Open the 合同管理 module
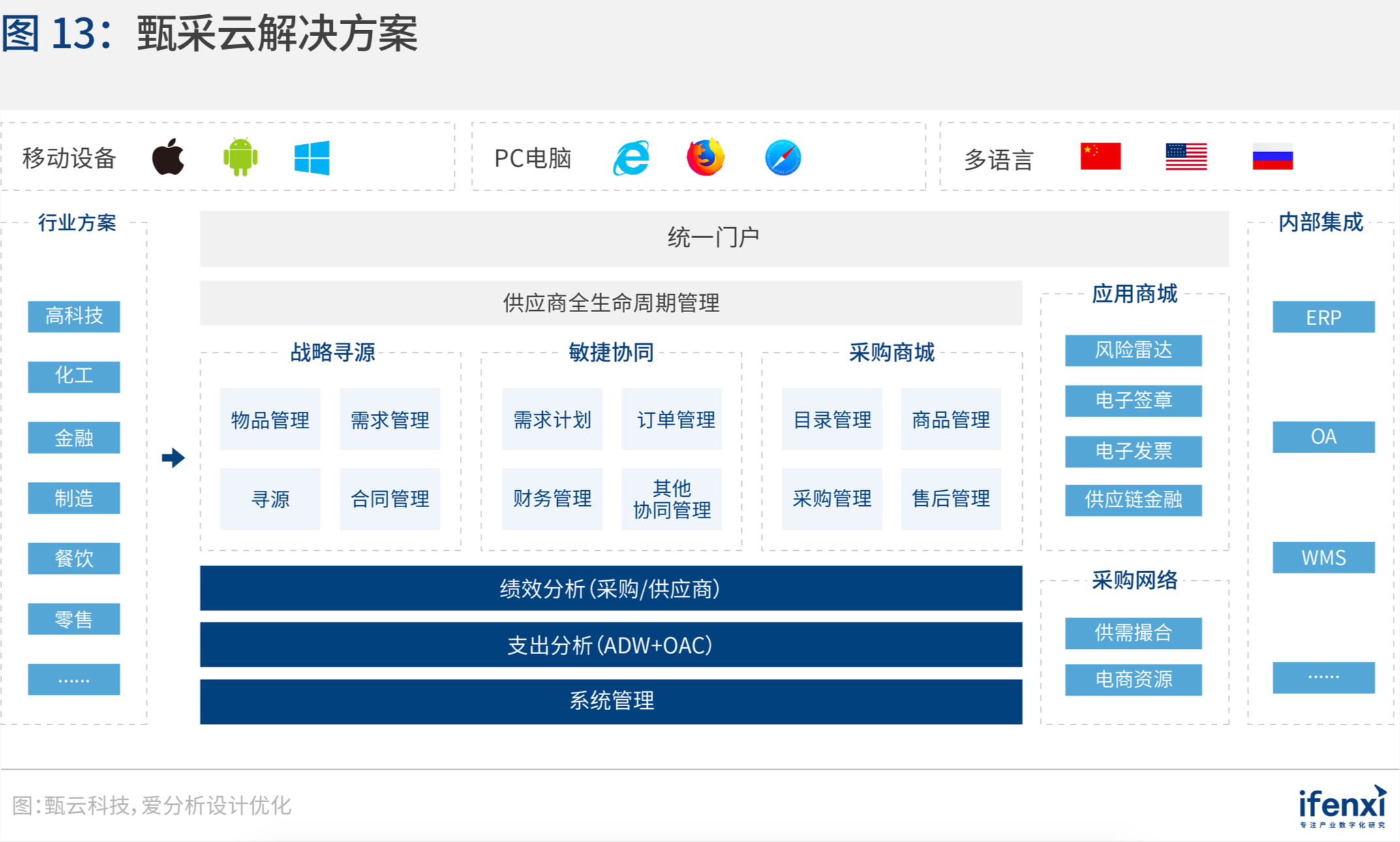Viewport: 1400px width, 842px height. [389, 499]
